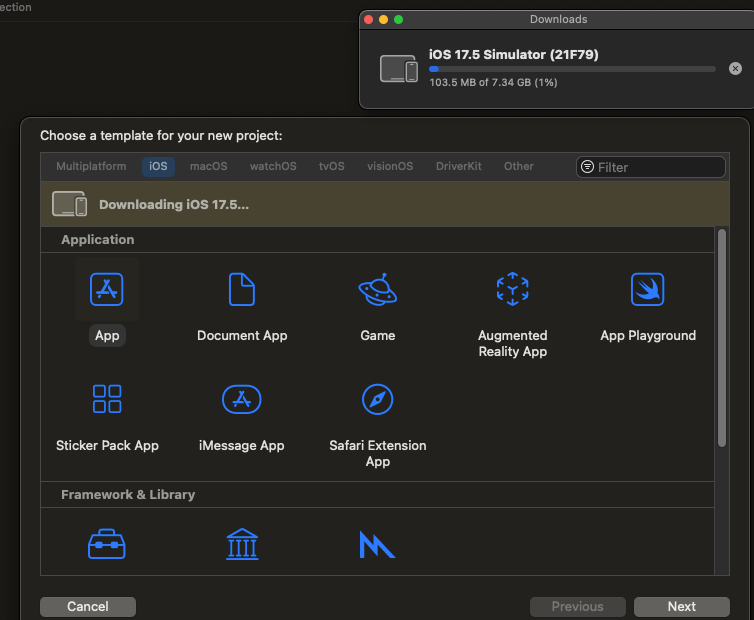Pick the Safari Extension App compass icon
The image size is (754, 620).
click(377, 399)
